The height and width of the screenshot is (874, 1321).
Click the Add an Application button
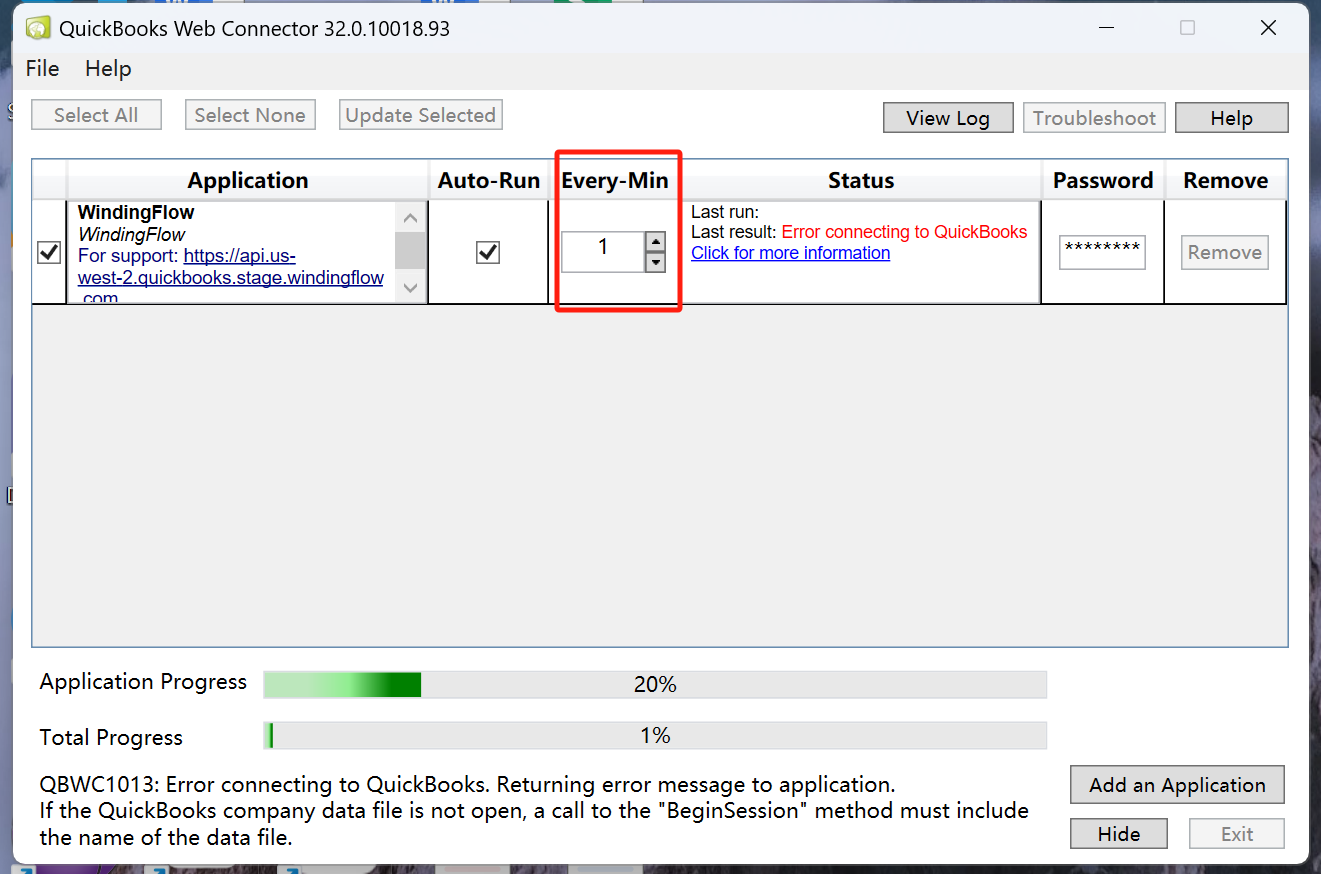(1178, 785)
